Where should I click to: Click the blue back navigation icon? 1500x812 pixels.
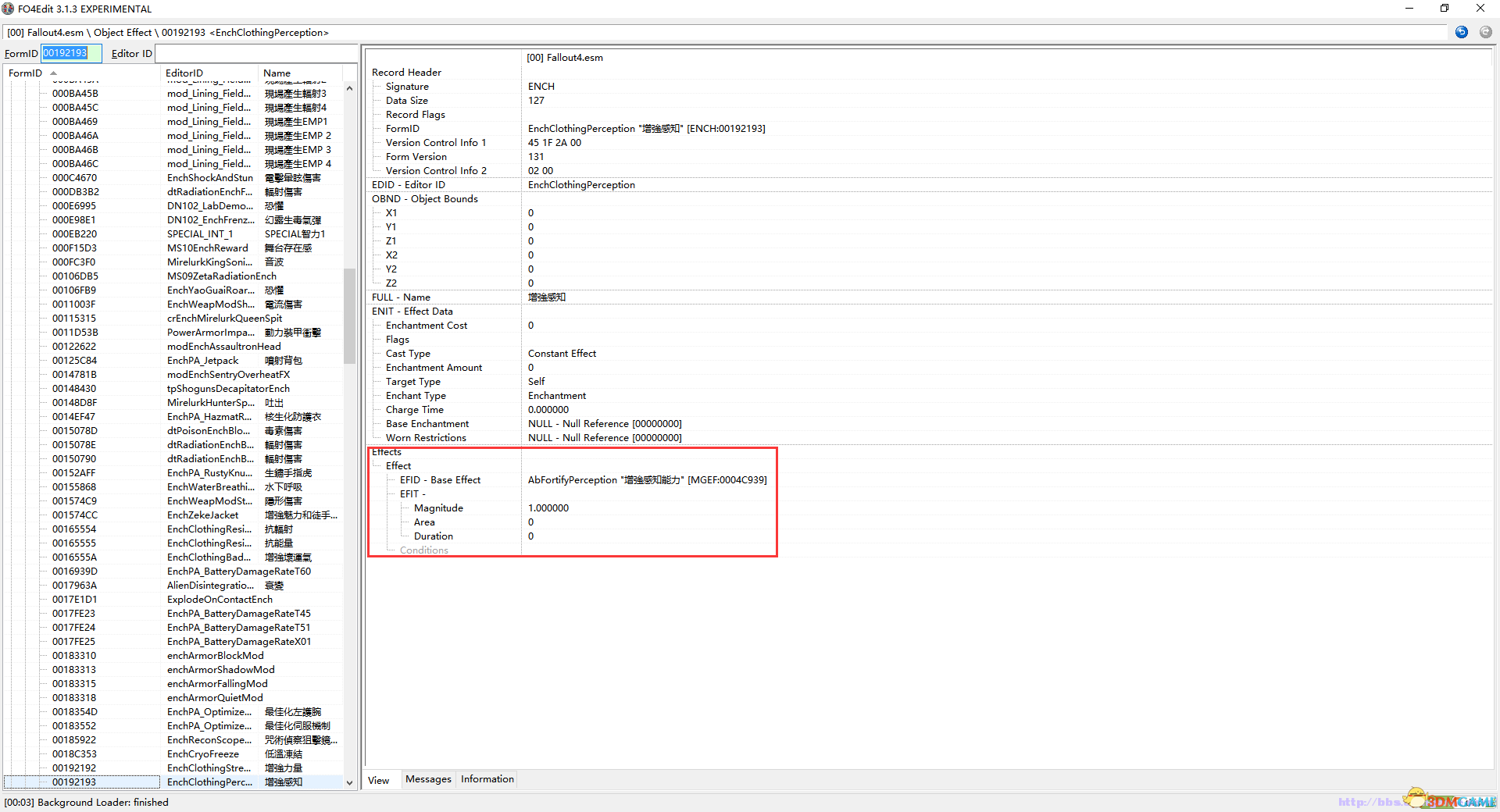tap(1462, 32)
